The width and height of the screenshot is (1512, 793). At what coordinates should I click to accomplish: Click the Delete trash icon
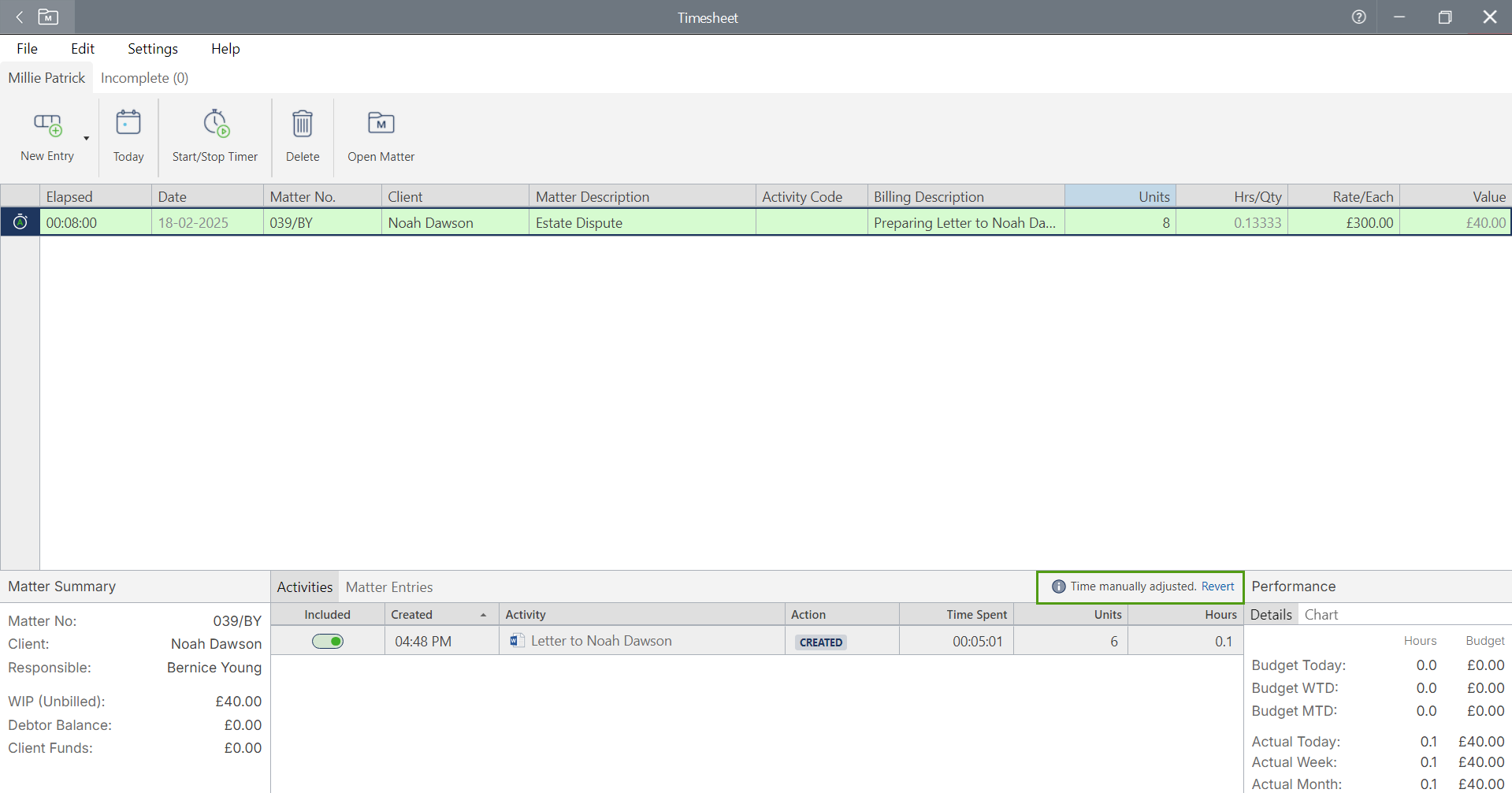(x=303, y=123)
